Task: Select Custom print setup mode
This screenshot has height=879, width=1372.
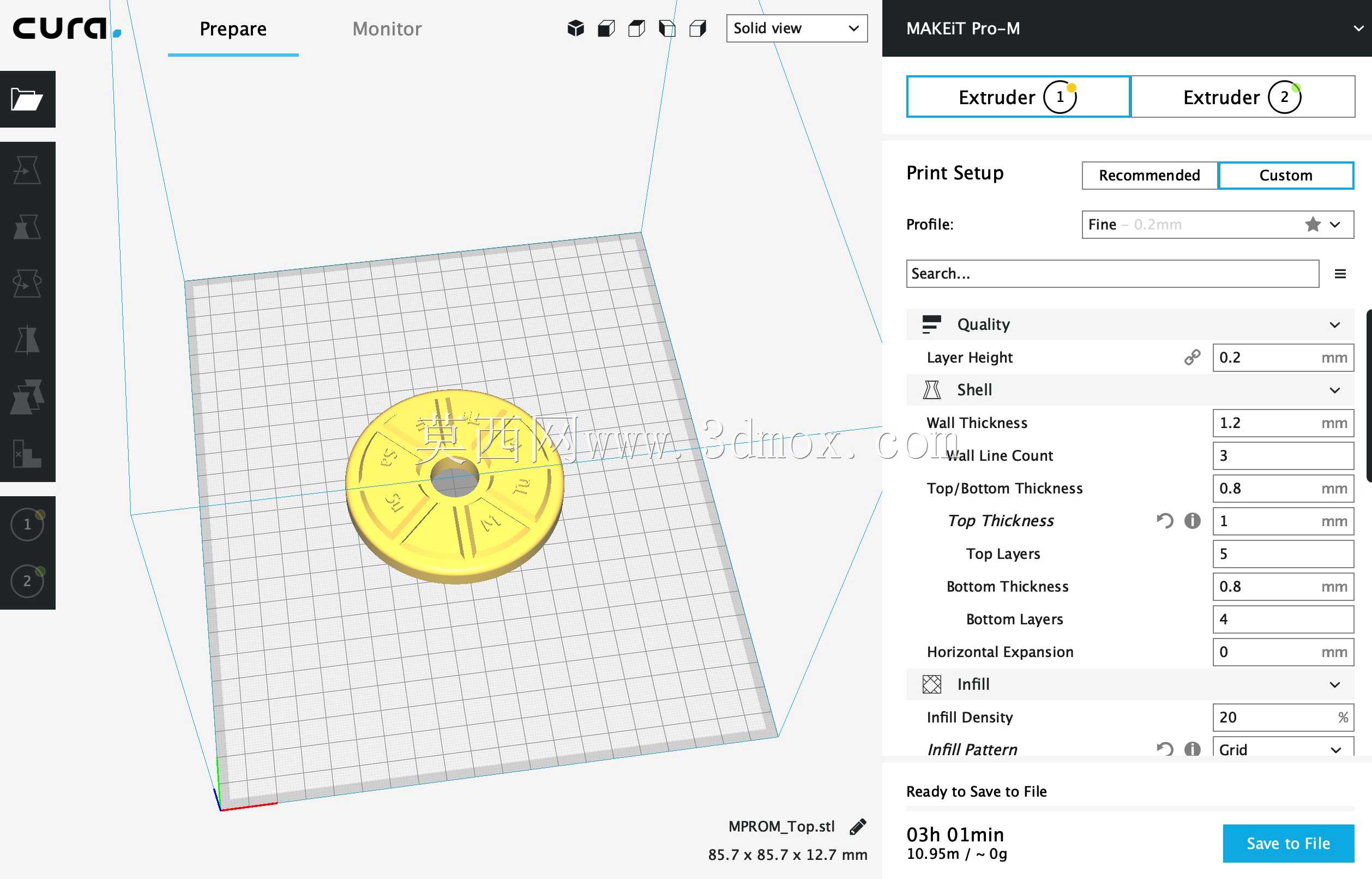Action: click(1286, 175)
